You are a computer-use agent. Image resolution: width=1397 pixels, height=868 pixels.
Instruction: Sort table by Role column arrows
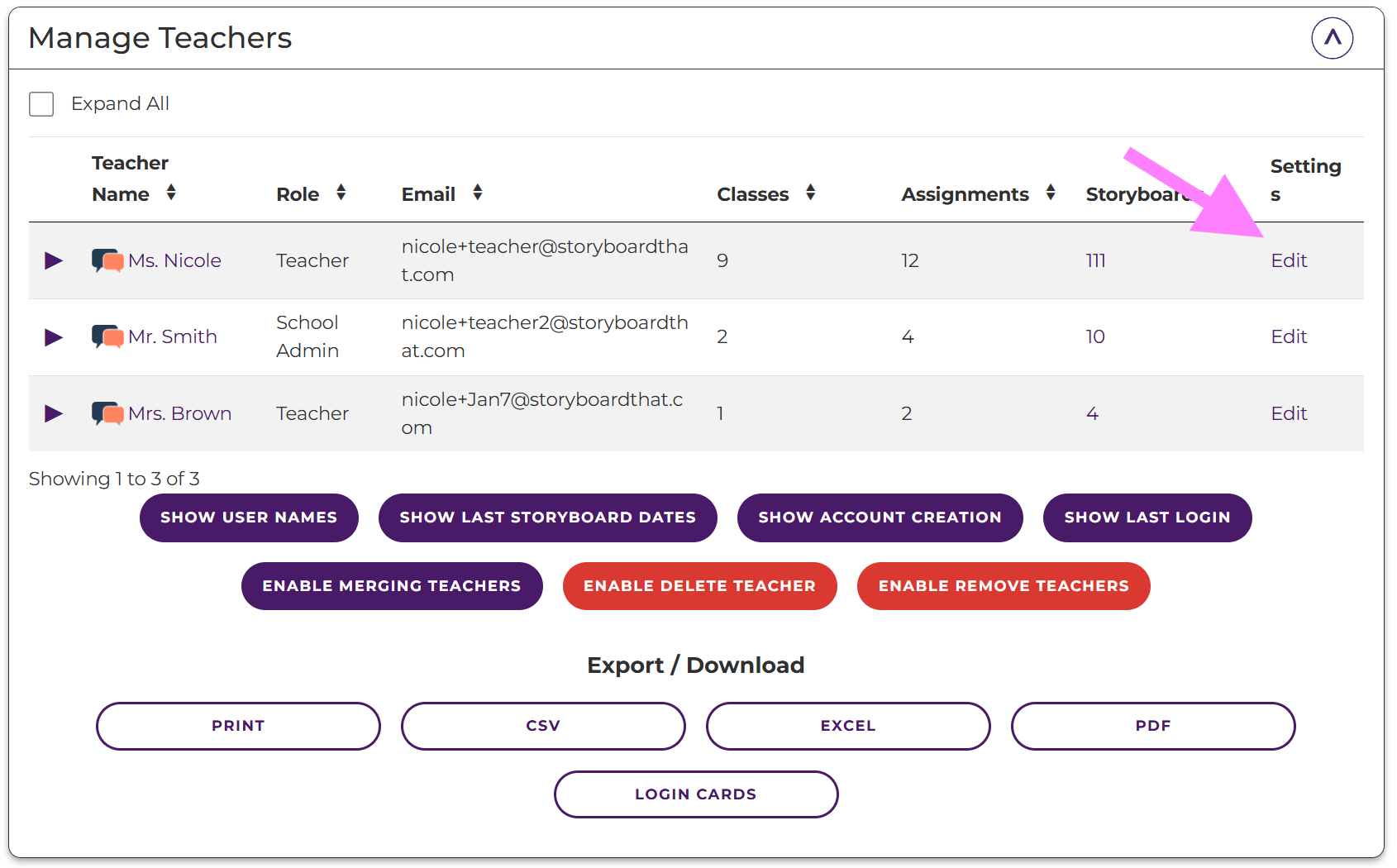[341, 193]
